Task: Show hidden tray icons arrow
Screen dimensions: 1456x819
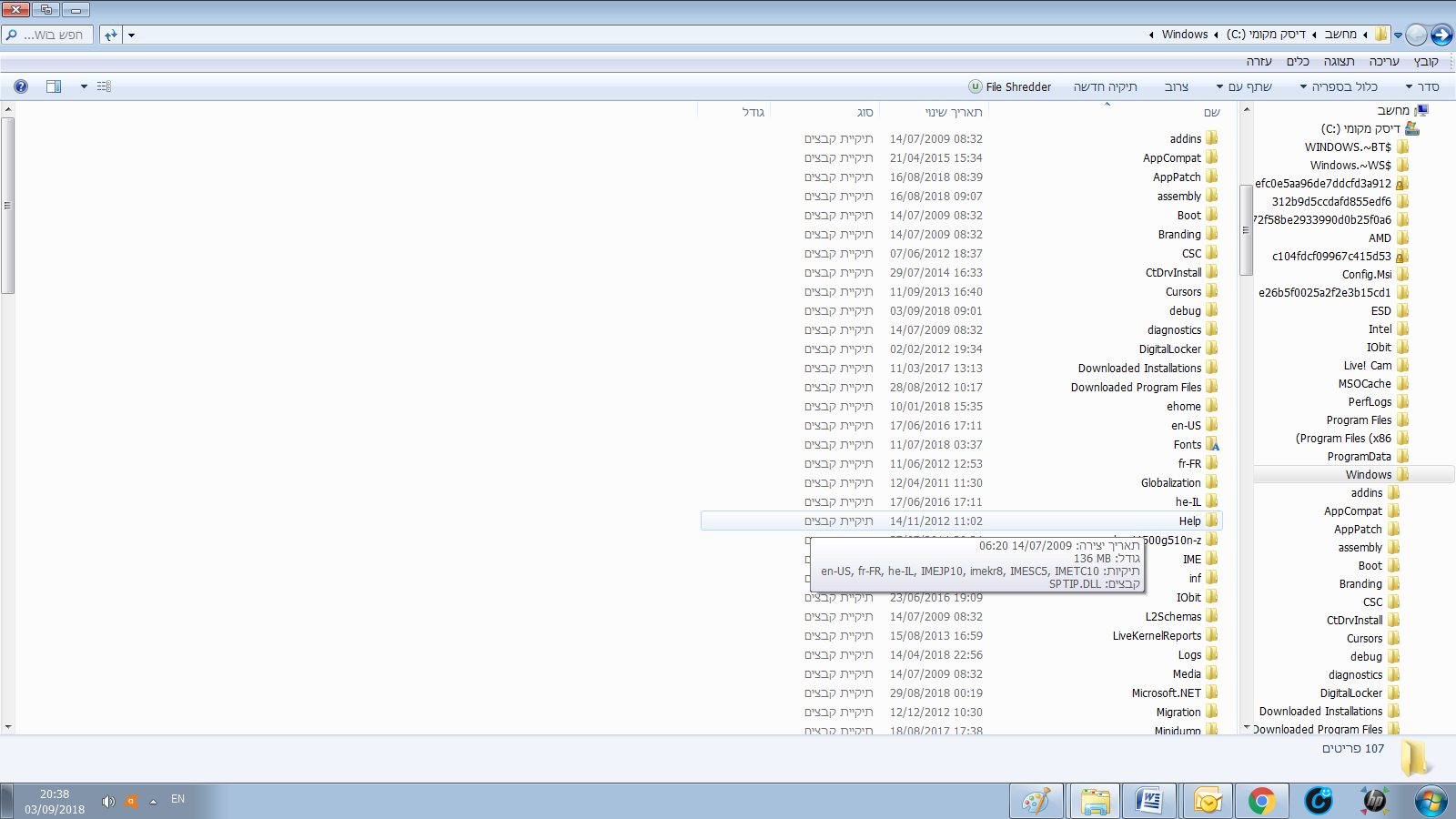Action: point(153,802)
